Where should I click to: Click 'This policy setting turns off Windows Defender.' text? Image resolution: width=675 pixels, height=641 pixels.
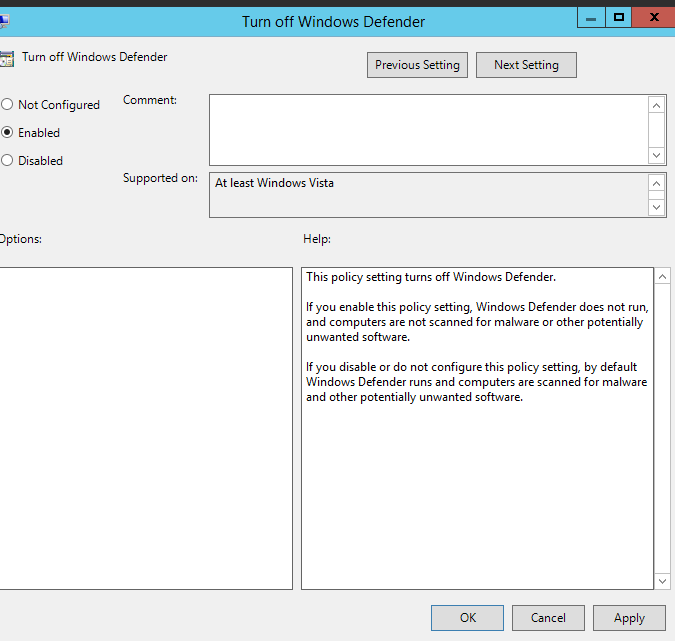click(431, 277)
